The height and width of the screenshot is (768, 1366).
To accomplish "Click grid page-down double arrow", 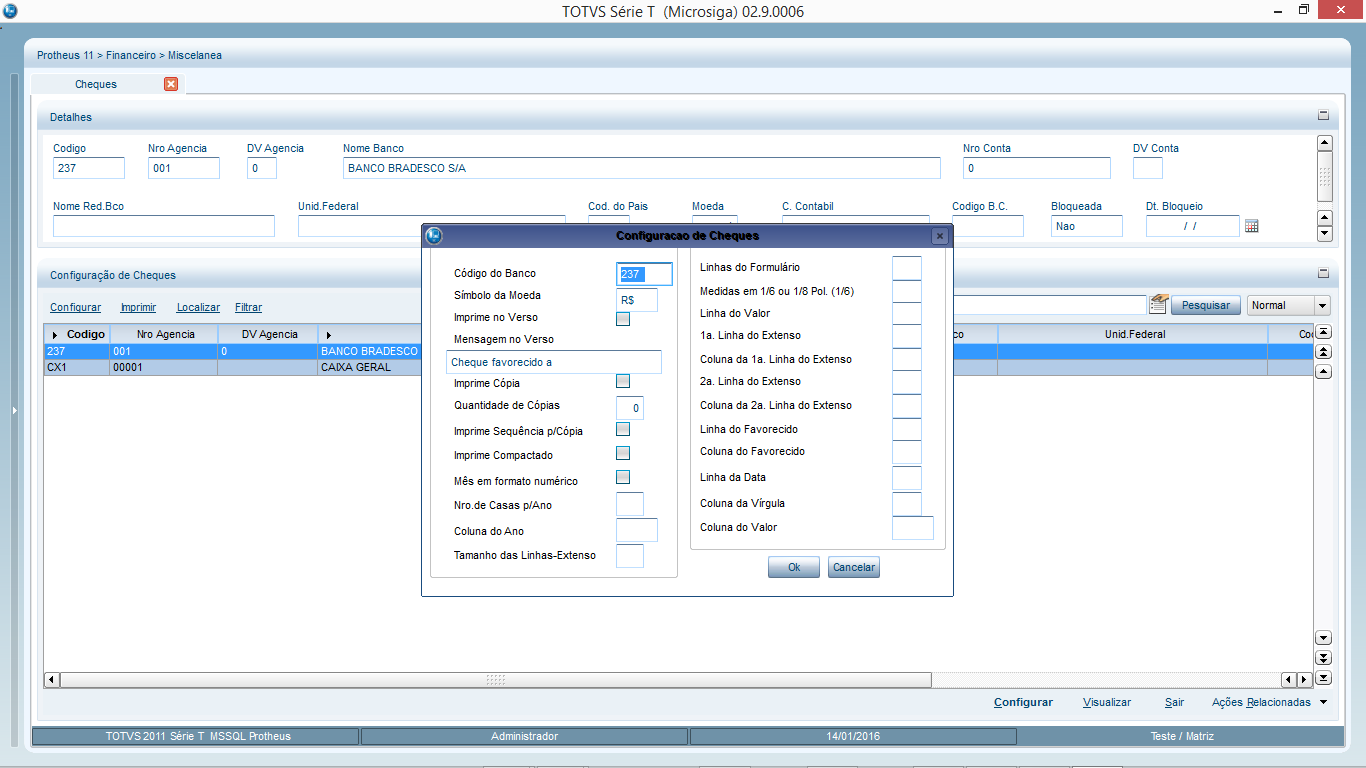I will [x=1323, y=658].
